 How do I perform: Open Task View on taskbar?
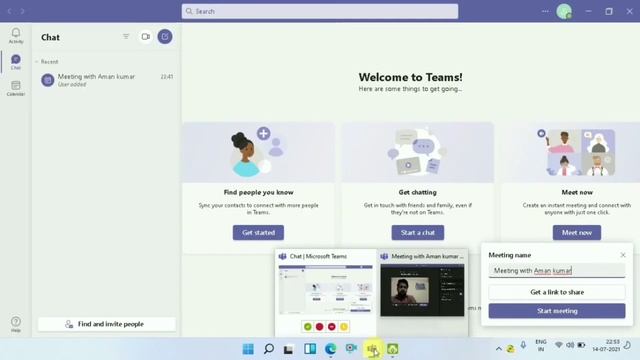[x=289, y=349]
